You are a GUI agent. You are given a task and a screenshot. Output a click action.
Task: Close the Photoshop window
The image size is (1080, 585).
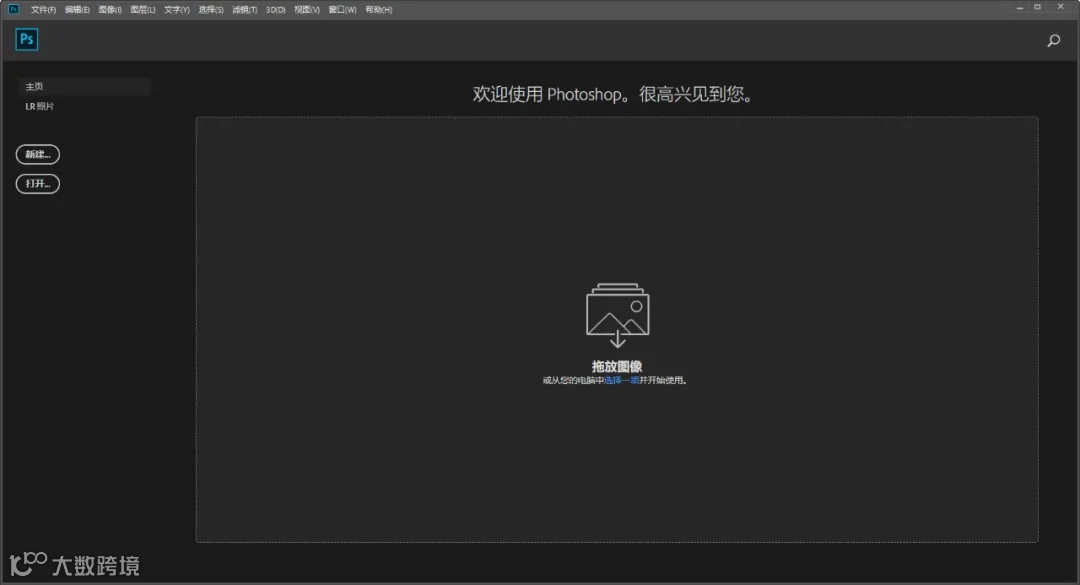pos(1060,8)
